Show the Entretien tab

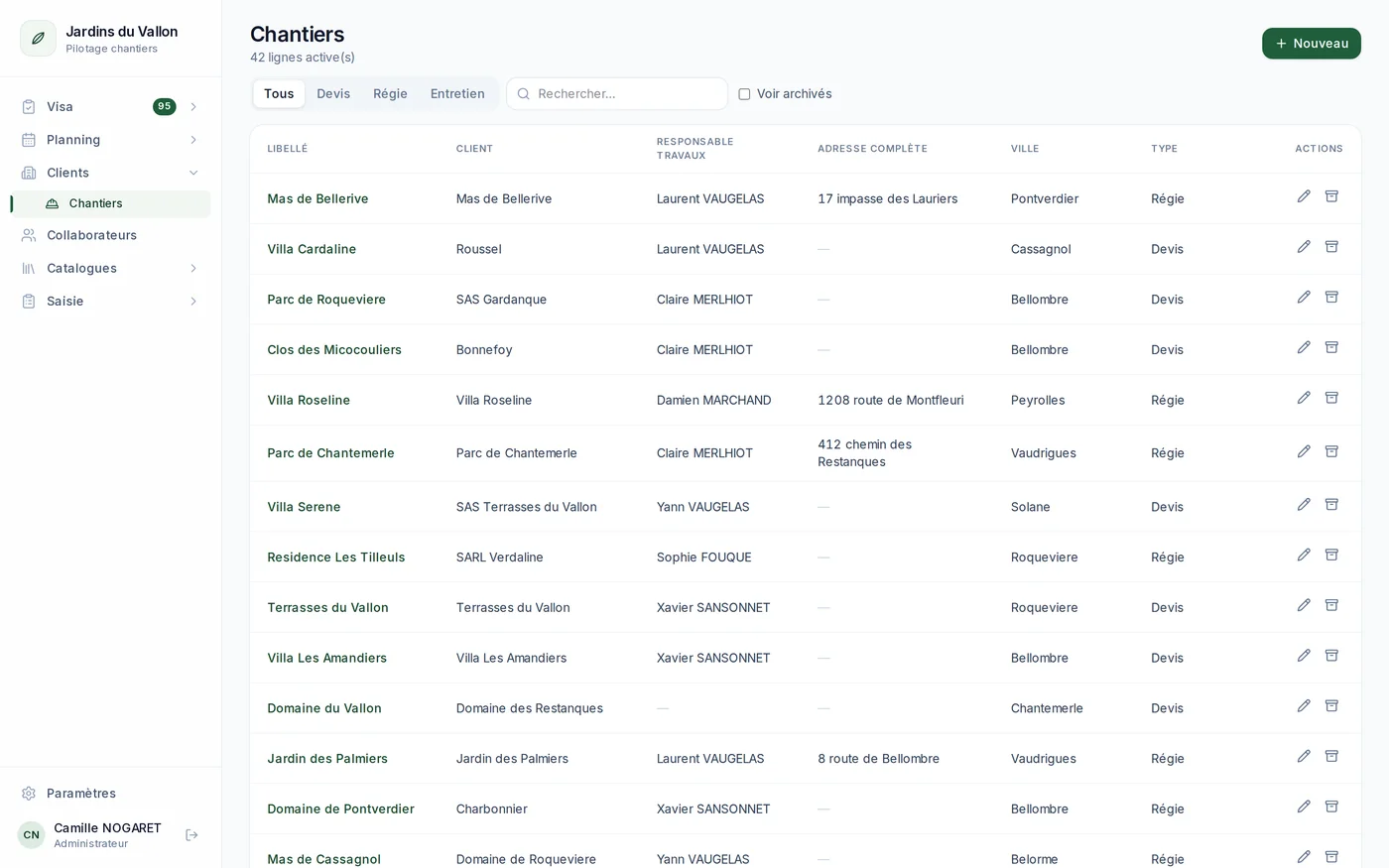(457, 94)
